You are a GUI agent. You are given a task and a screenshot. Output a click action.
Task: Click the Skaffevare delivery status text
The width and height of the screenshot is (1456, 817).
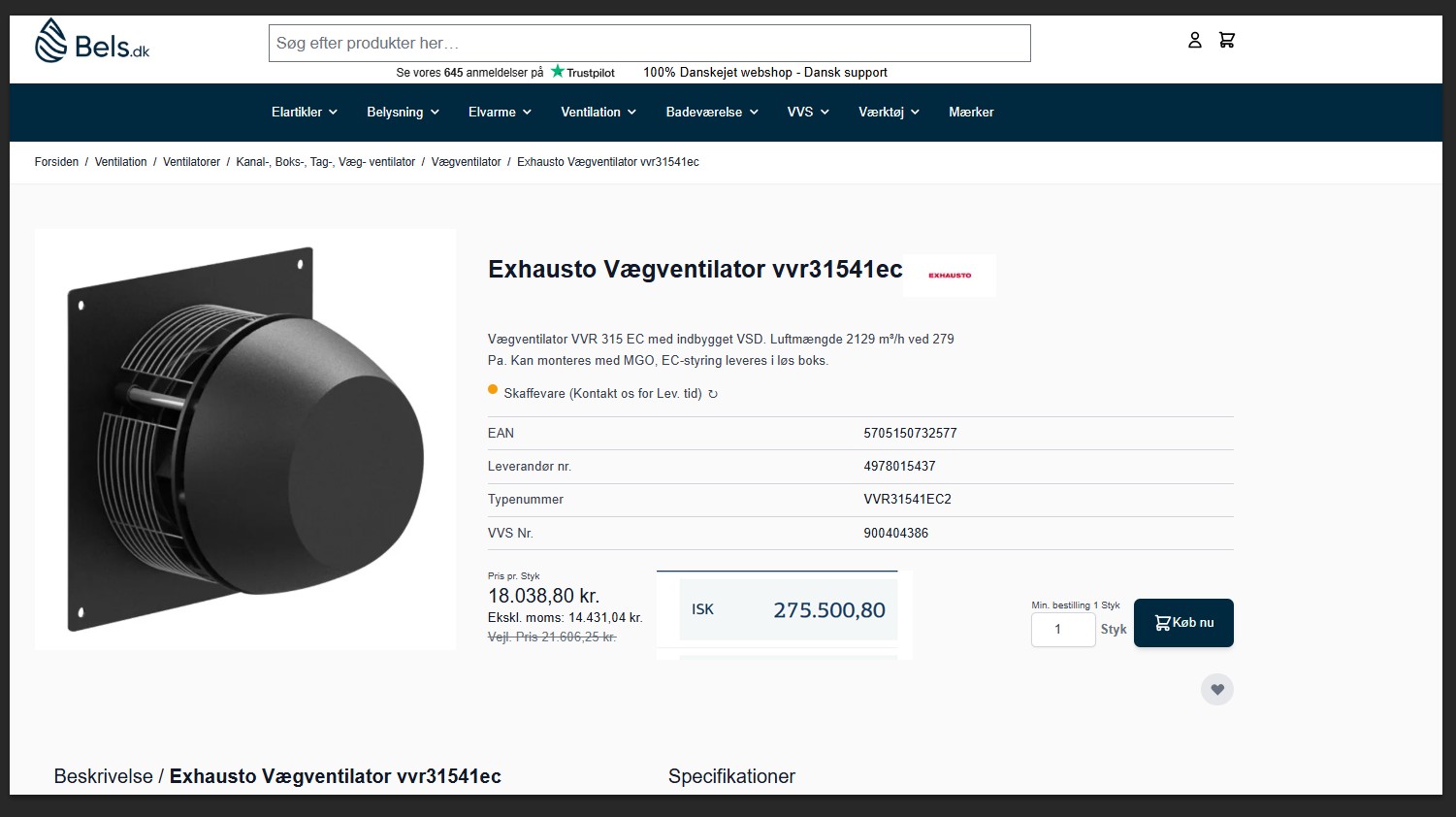[x=602, y=394]
